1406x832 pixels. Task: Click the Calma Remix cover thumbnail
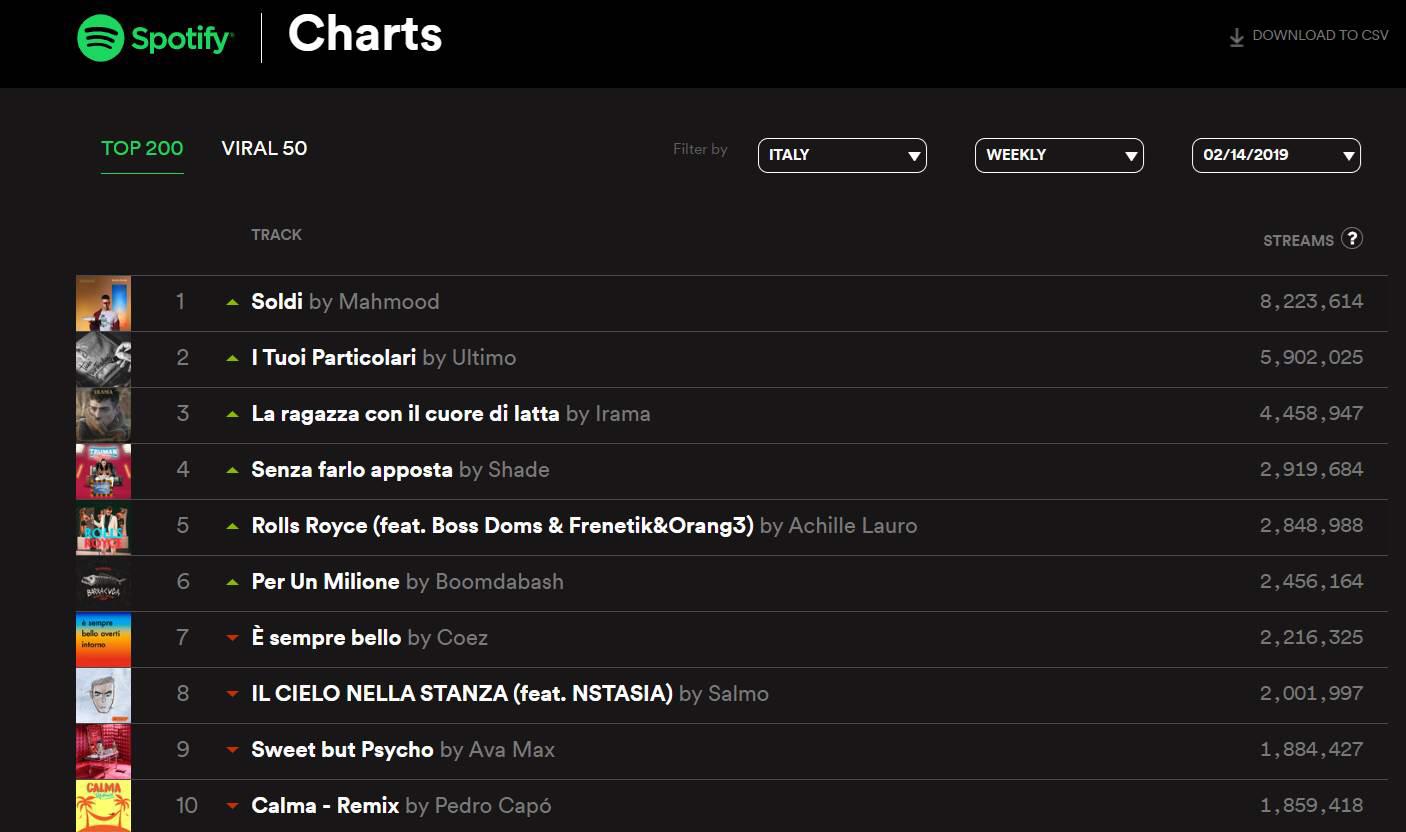[x=103, y=805]
